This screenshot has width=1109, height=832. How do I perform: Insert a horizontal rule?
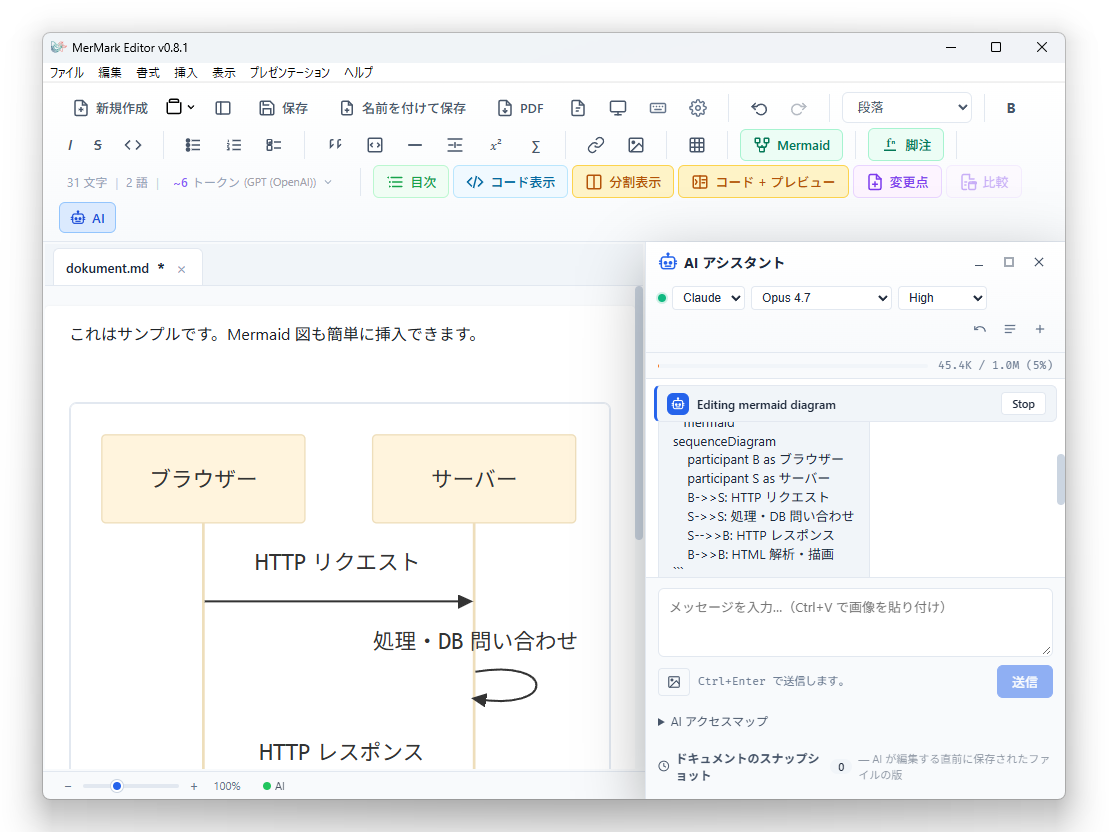(x=415, y=145)
